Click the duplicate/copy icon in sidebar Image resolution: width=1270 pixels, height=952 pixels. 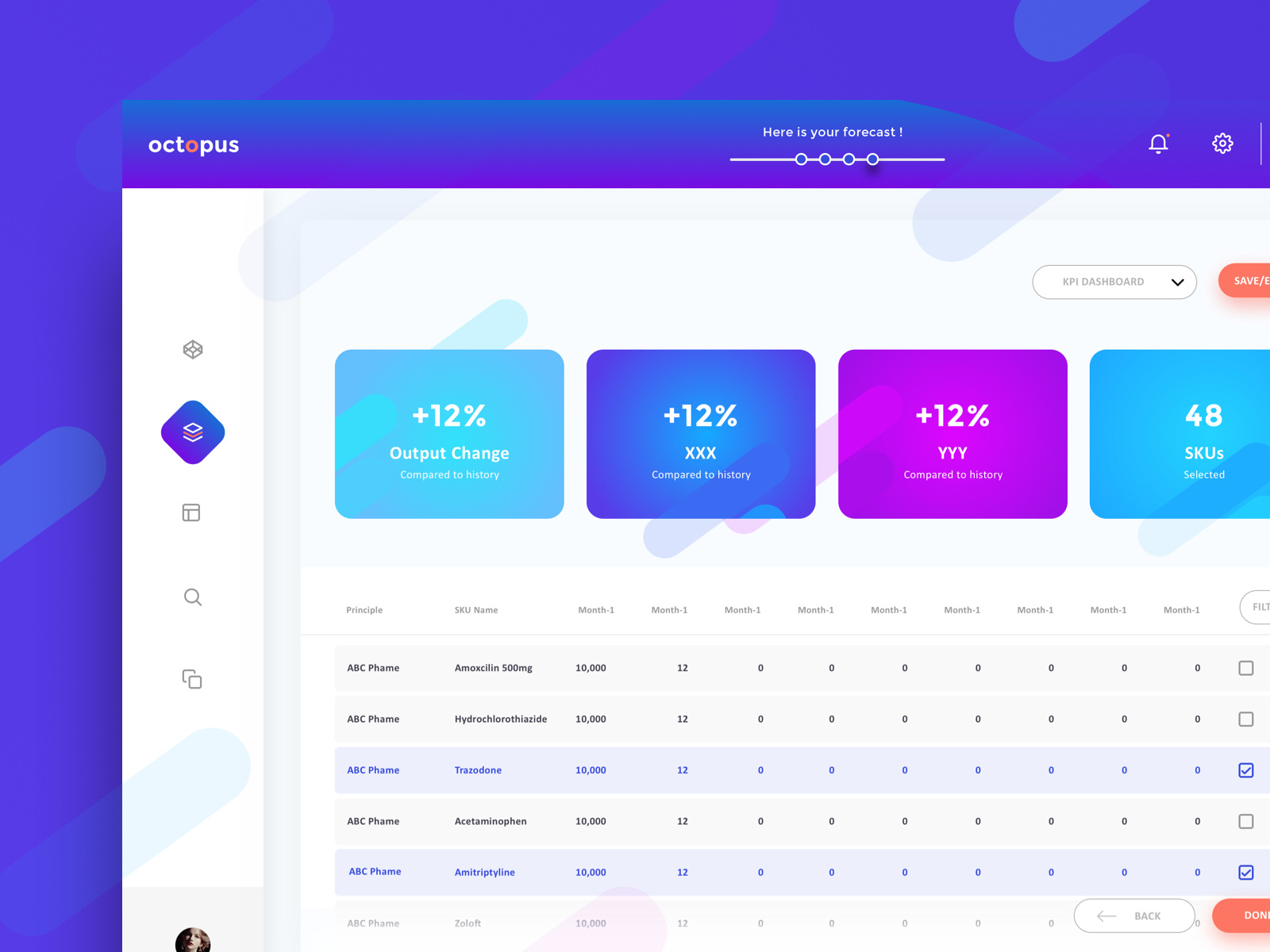(192, 680)
